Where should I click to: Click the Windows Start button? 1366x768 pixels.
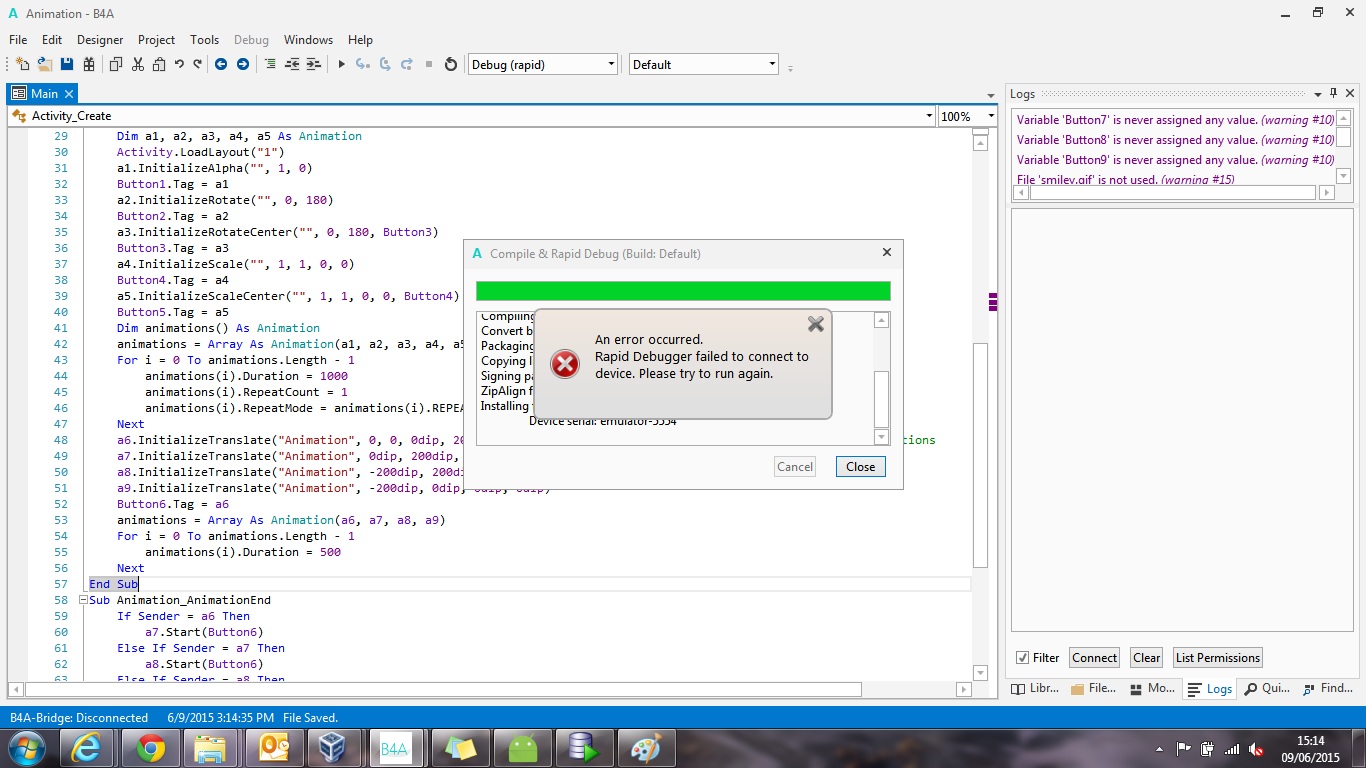tap(26, 748)
